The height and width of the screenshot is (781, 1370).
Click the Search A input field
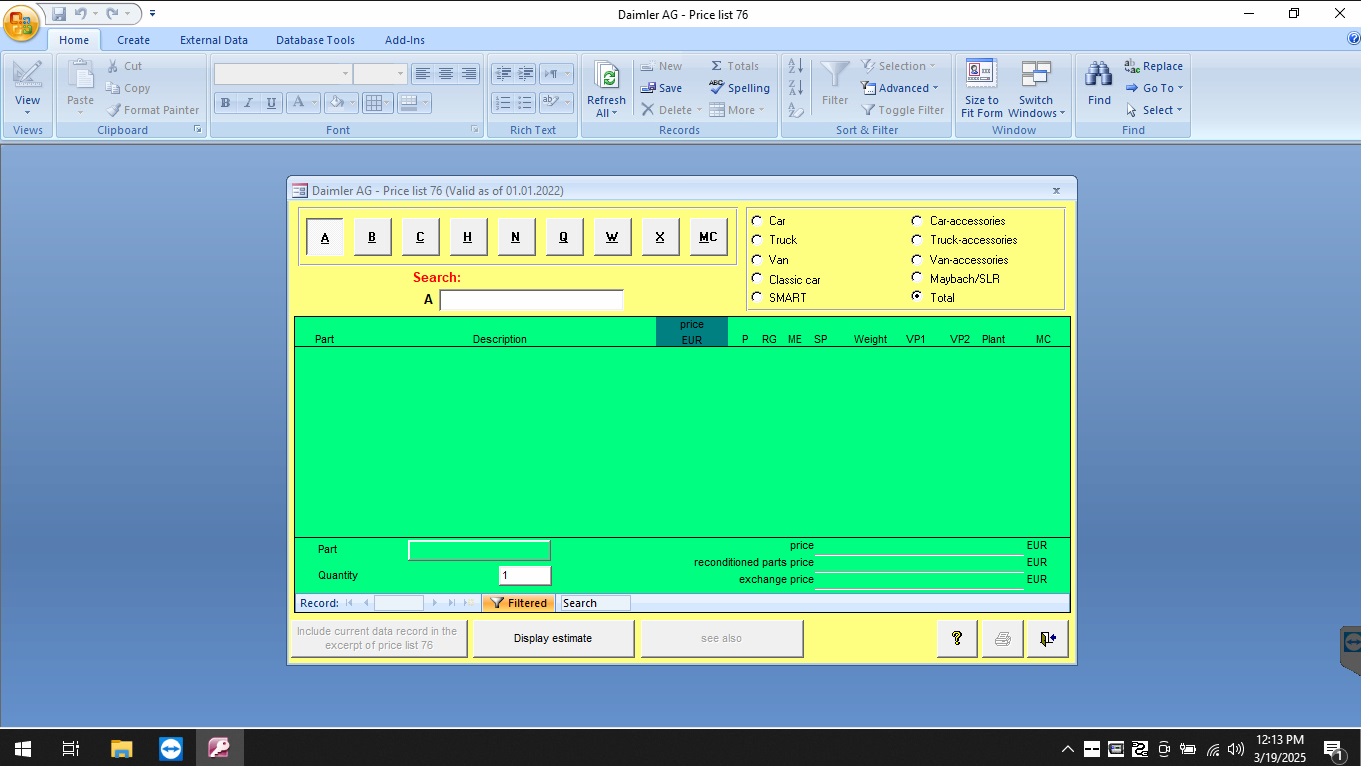(x=531, y=300)
